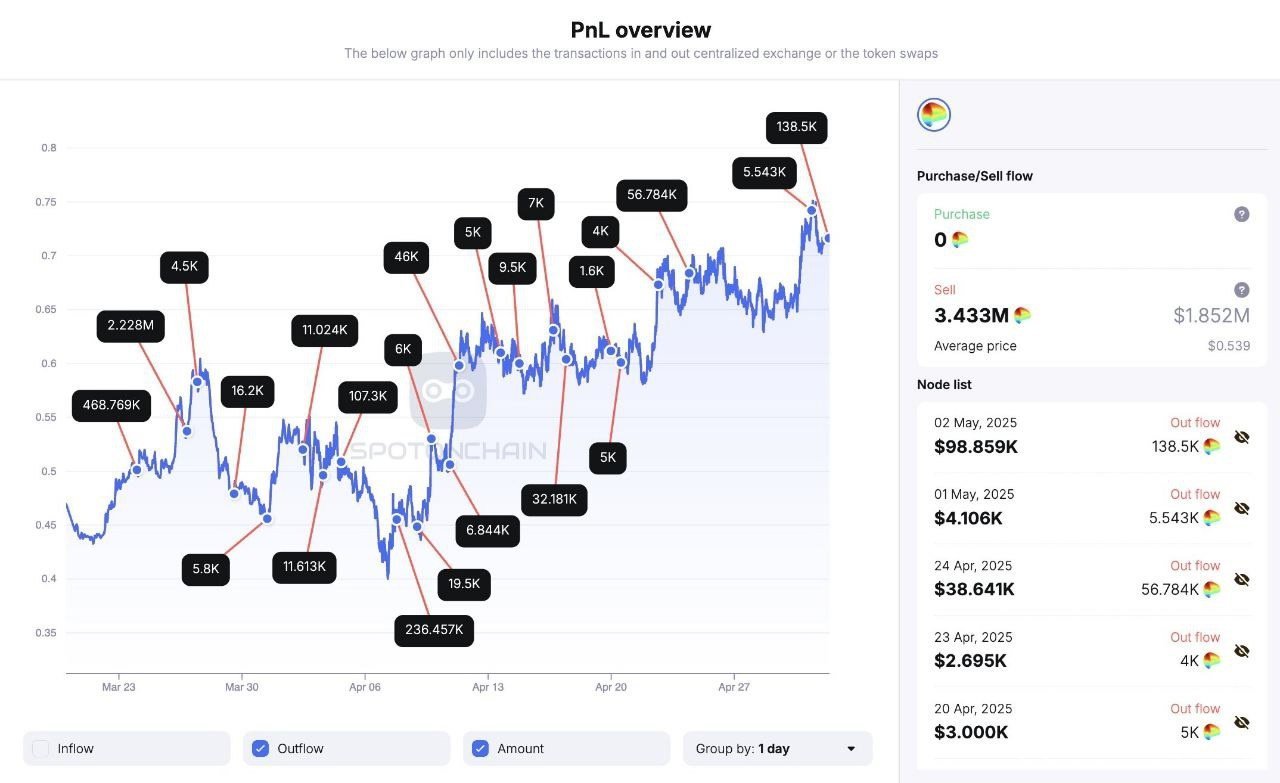Image resolution: width=1280 pixels, height=783 pixels.
Task: Click the token icon beside 138.5K outflow
Action: pyautogui.click(x=1211, y=446)
